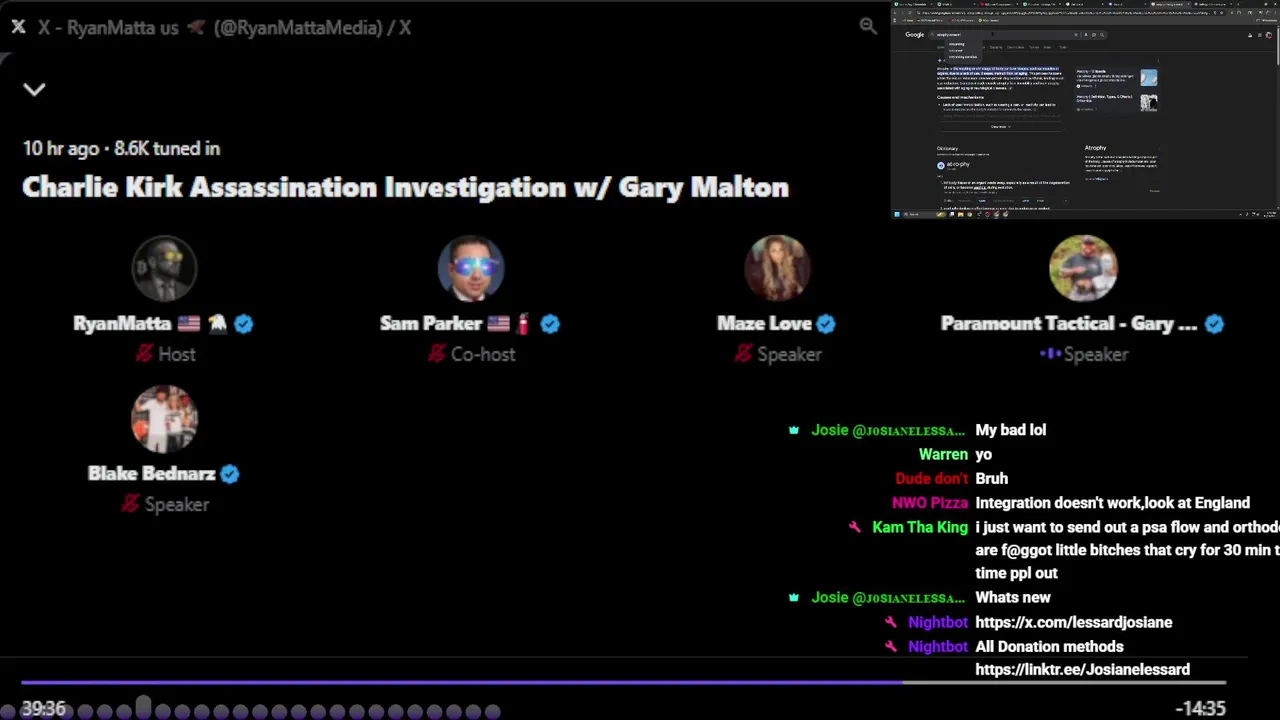Click the wrench icon next to Kam Tha King
This screenshot has height=720, width=1280.
[x=855, y=528]
